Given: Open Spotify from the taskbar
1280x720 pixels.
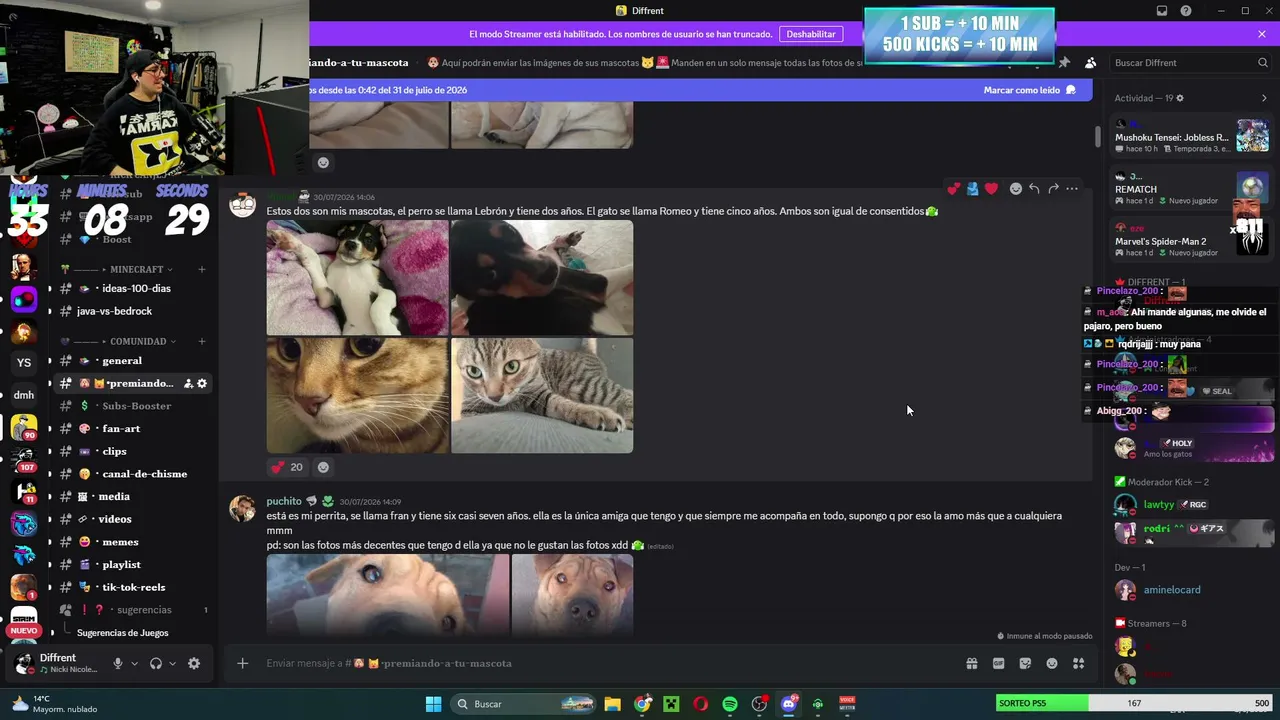Looking at the screenshot, I should tap(730, 704).
